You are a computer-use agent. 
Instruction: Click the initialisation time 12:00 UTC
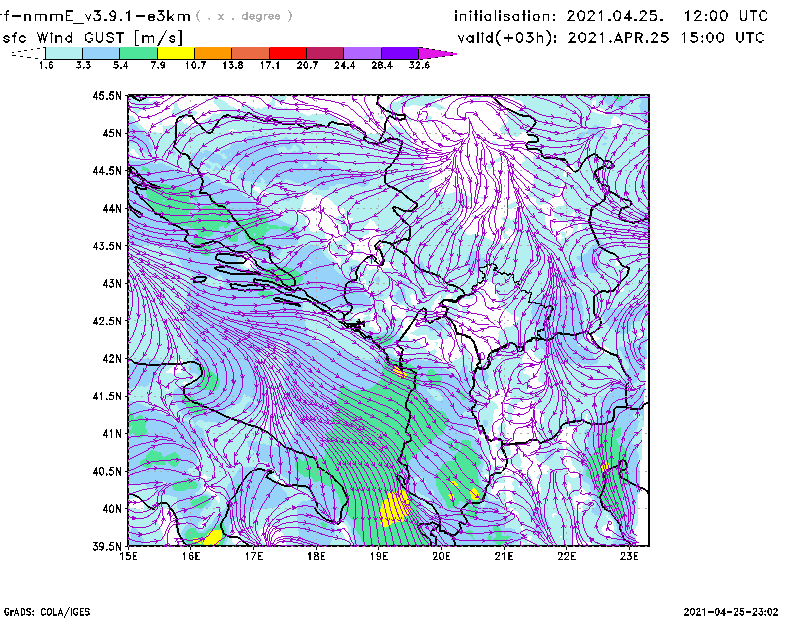point(726,16)
